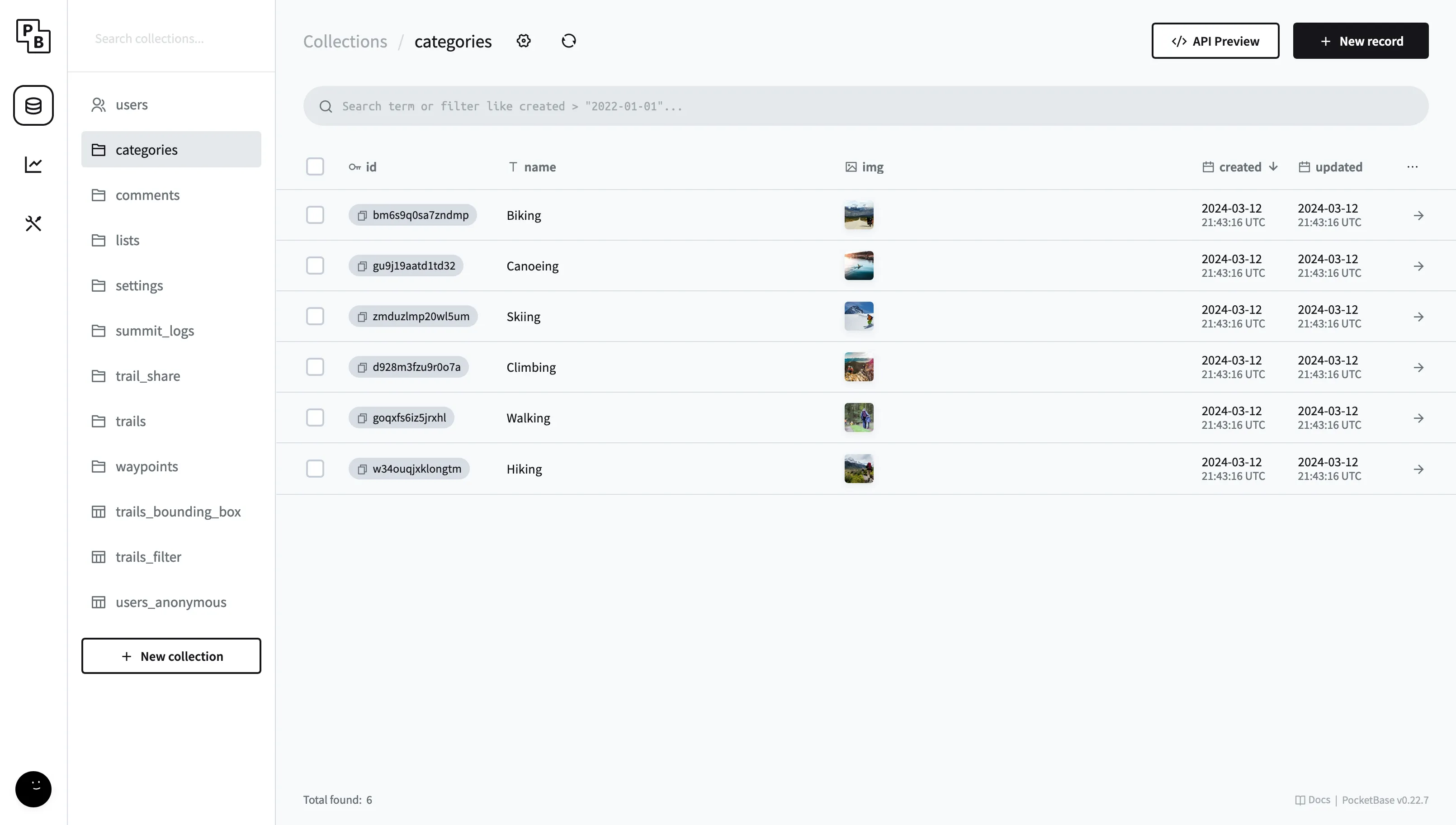
Task: Open the Logs chart icon in sidebar
Action: (33, 164)
